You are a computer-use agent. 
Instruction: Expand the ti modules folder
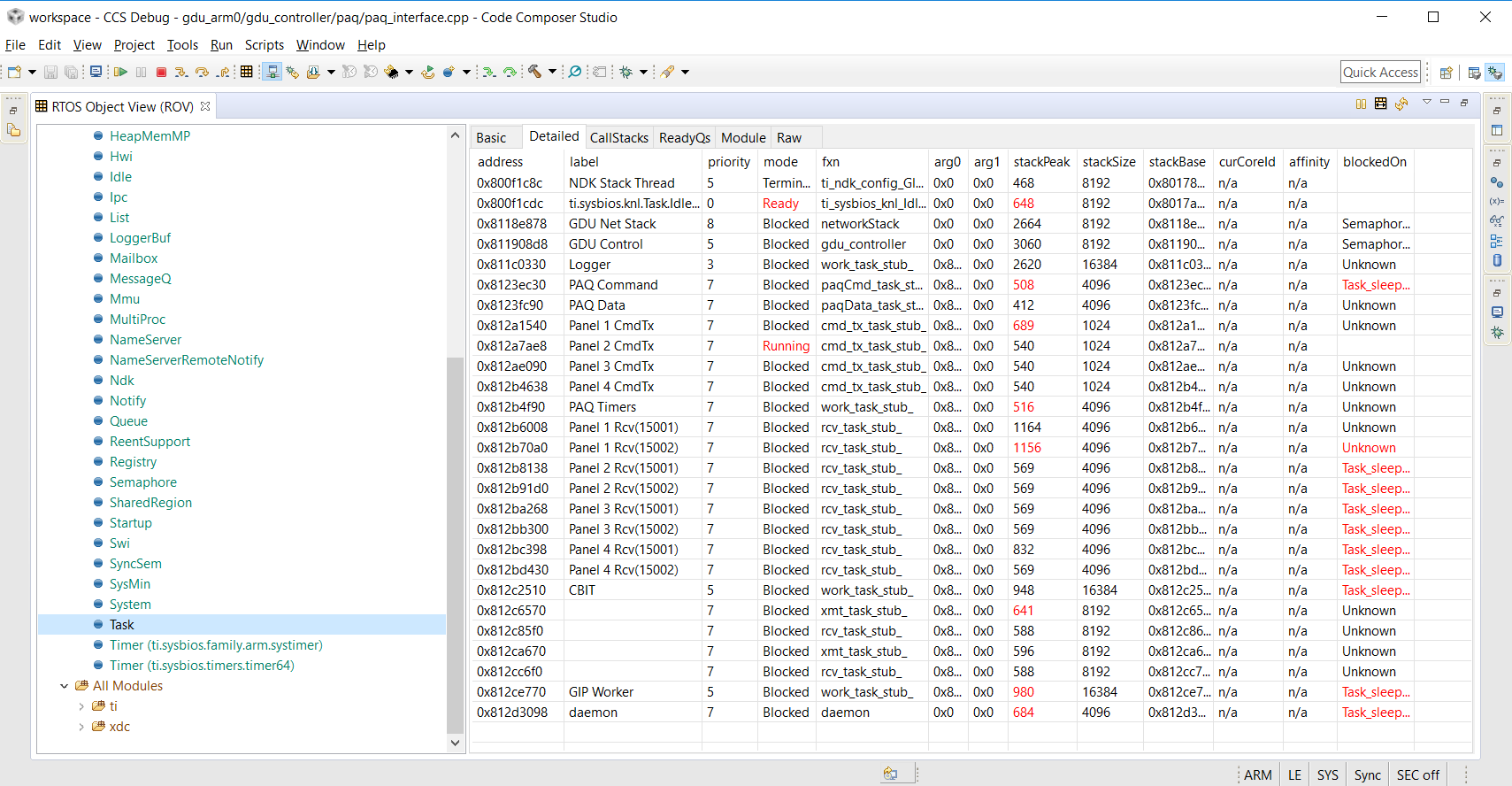coord(81,706)
